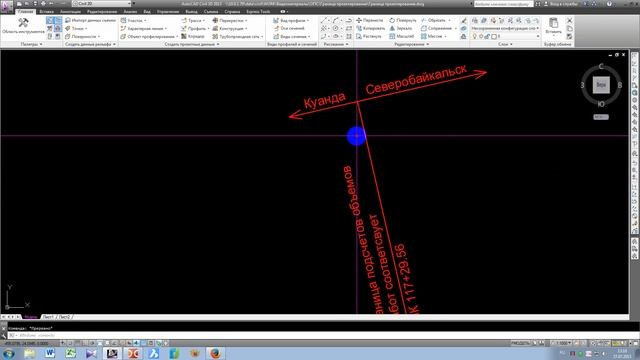The image size is (640, 360).
Task: Expand the Редактирование panel title
Action: [x=411, y=44]
